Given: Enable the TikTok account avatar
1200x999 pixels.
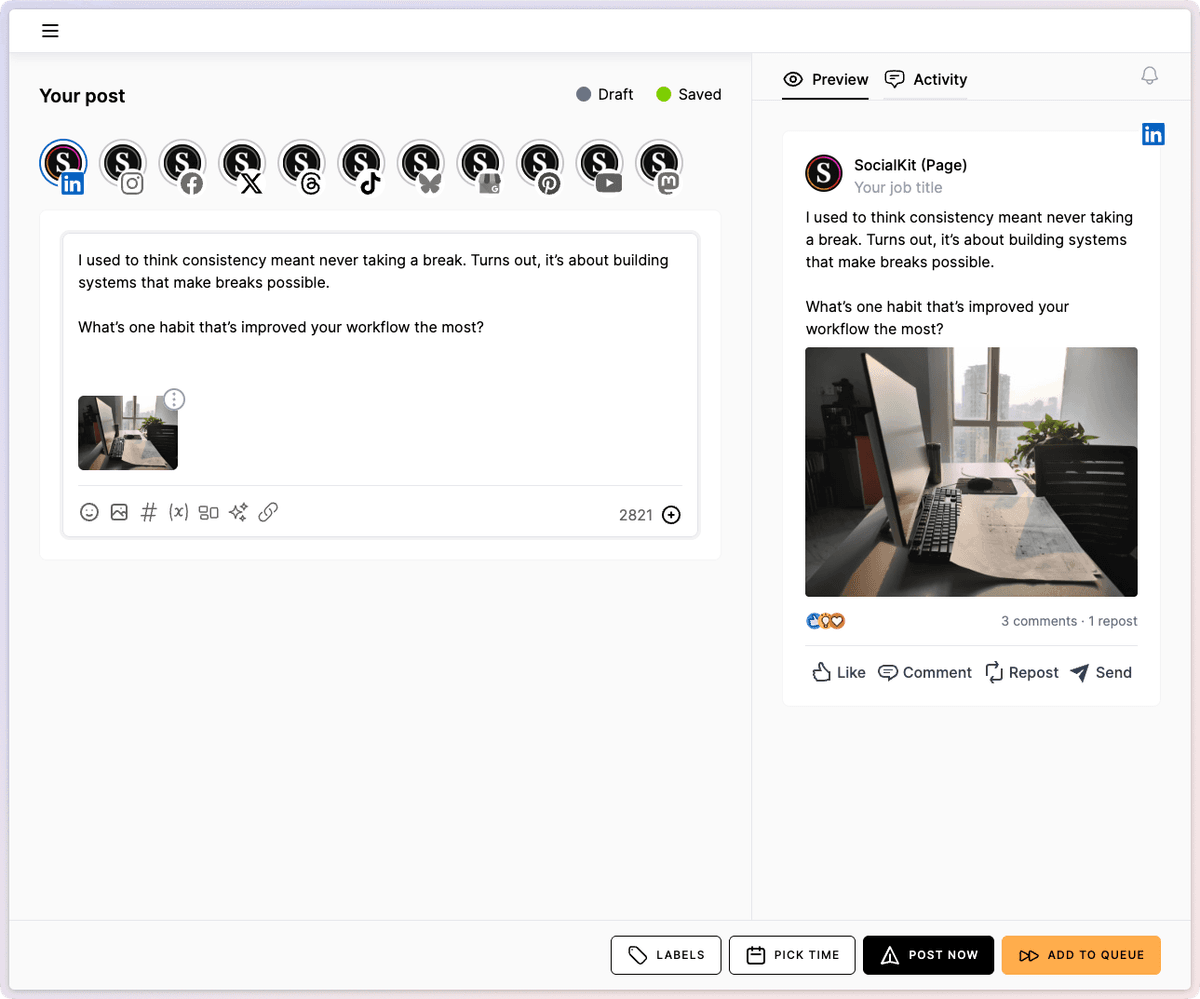Looking at the screenshot, I should pyautogui.click(x=362, y=165).
